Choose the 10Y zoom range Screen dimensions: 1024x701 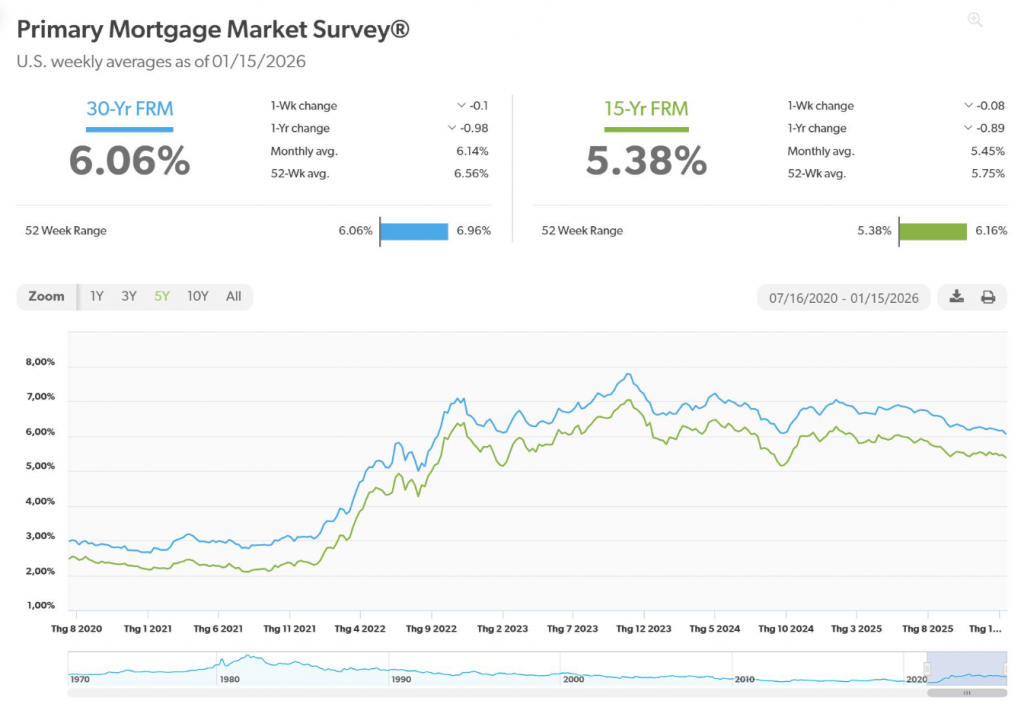[198, 296]
